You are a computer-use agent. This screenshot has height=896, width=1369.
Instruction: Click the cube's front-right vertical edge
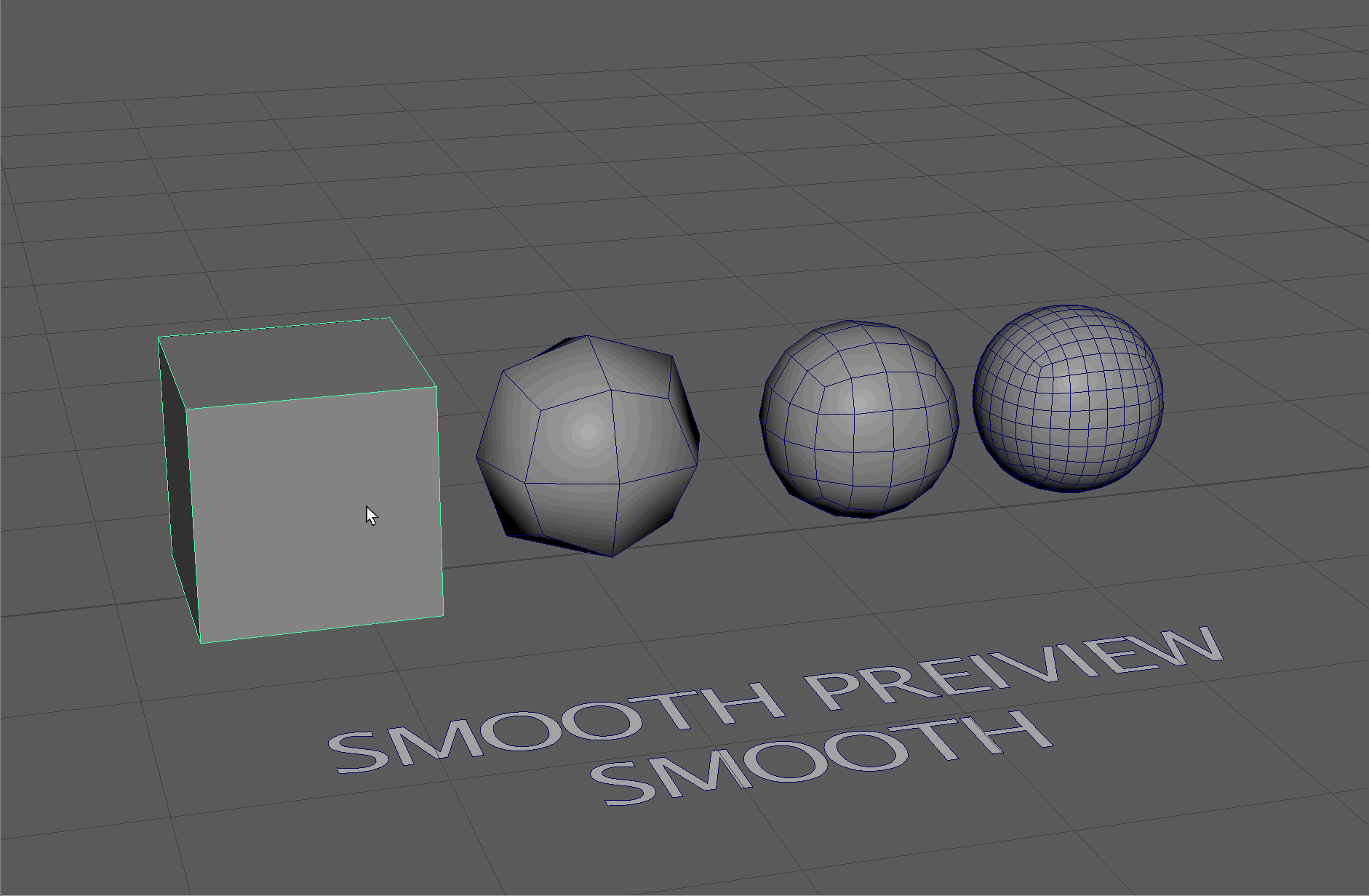[439, 502]
